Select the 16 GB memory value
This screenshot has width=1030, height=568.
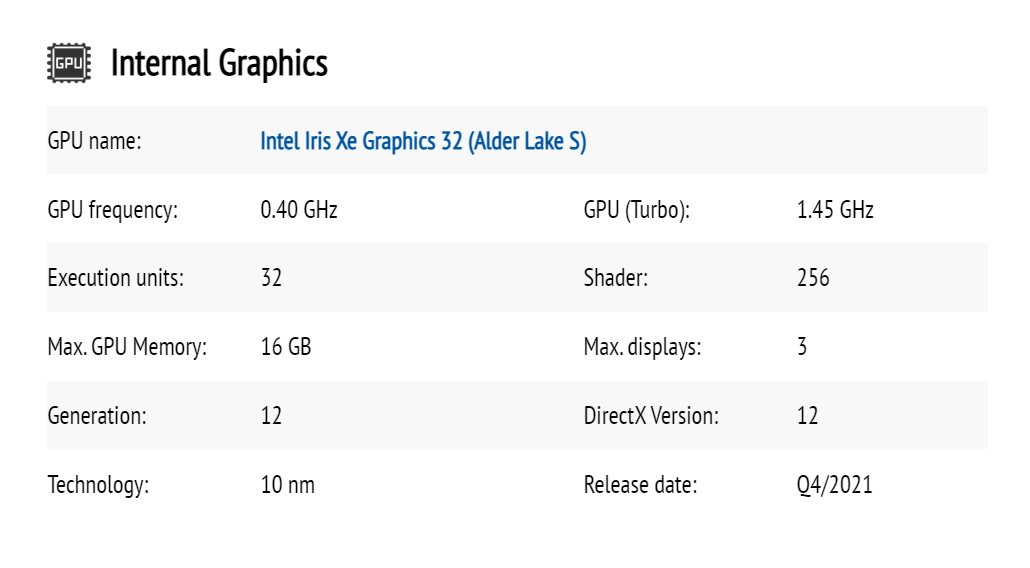click(285, 347)
